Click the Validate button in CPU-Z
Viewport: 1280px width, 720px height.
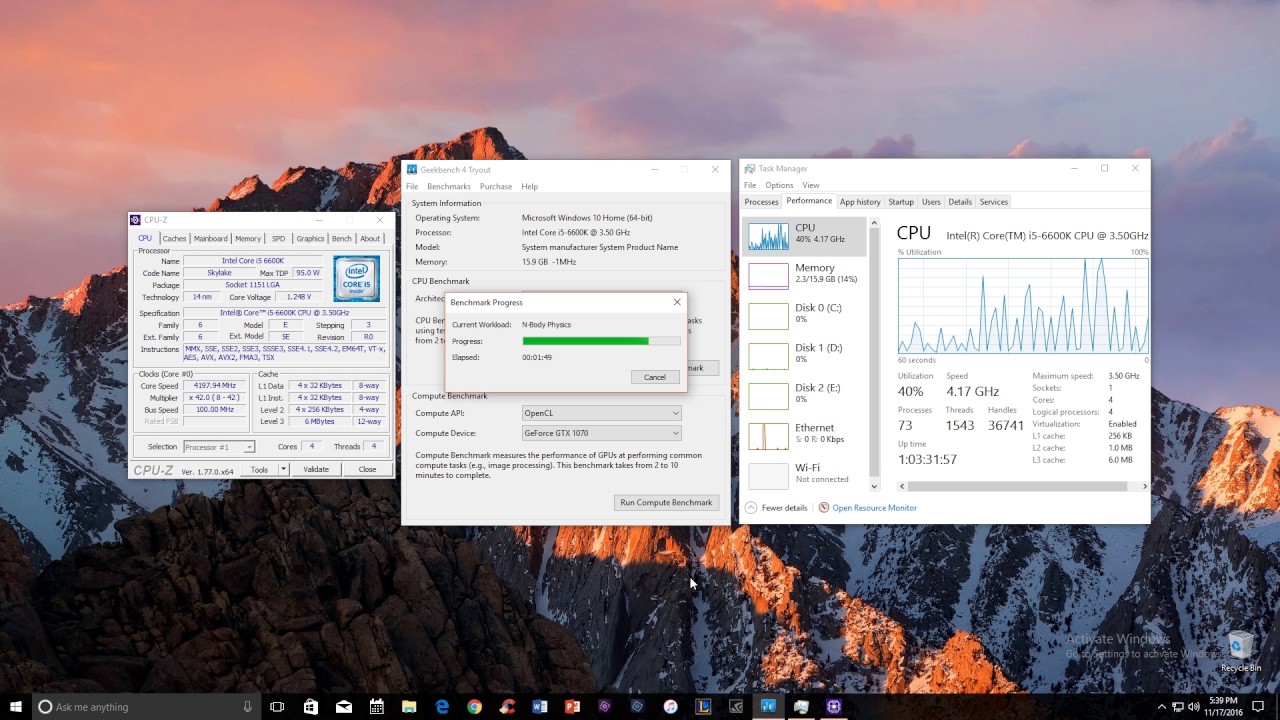click(x=316, y=469)
